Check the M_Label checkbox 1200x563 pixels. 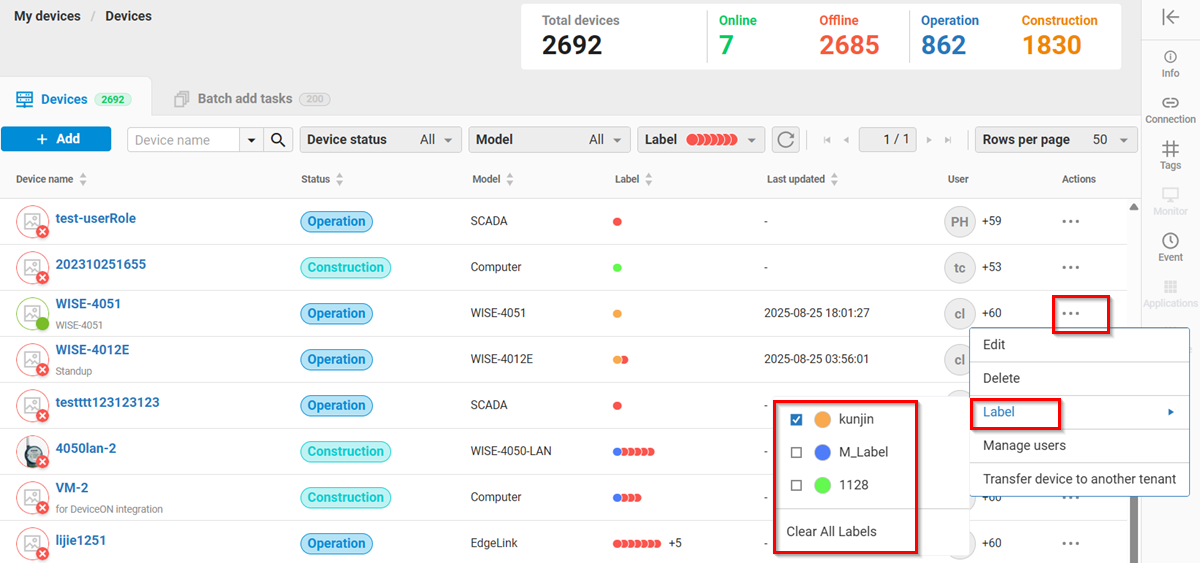(x=797, y=453)
